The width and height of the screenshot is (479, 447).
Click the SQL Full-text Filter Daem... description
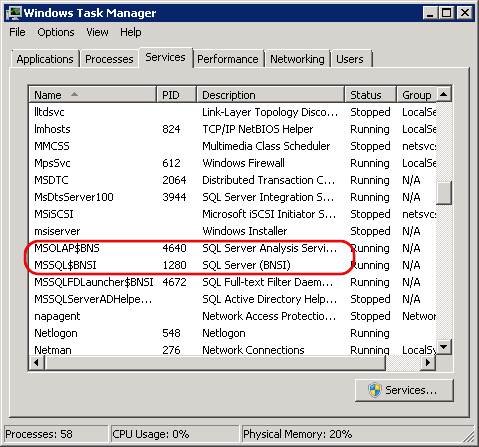tap(267, 282)
